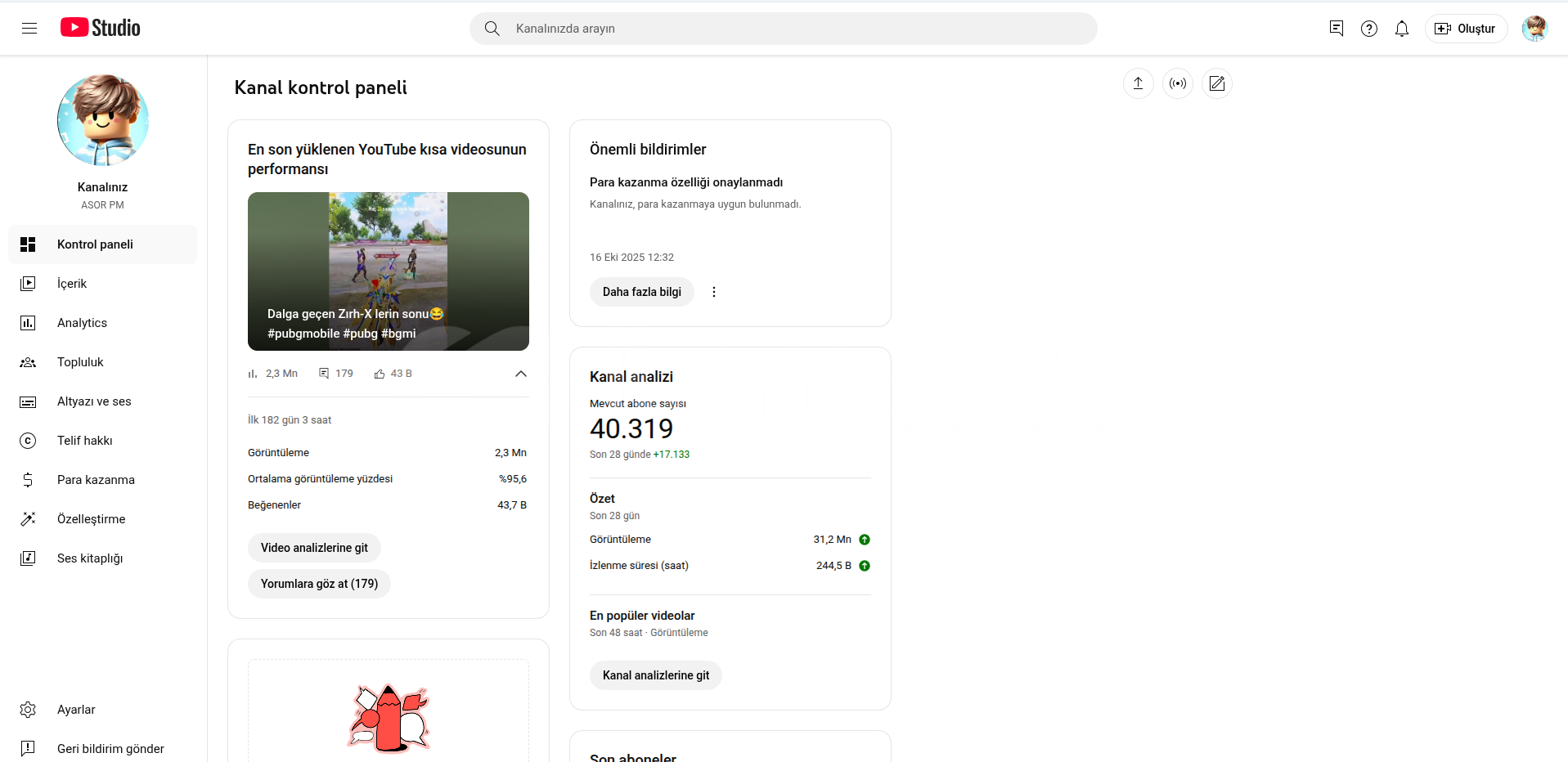Open the notifications bell
The height and width of the screenshot is (762, 1568).
coord(1401,29)
